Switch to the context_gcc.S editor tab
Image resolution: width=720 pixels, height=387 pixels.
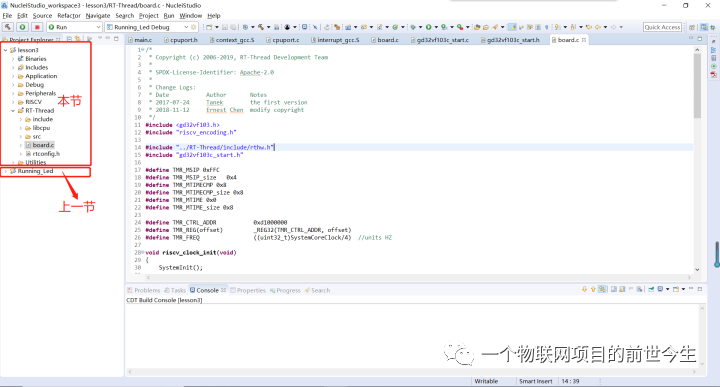232,40
